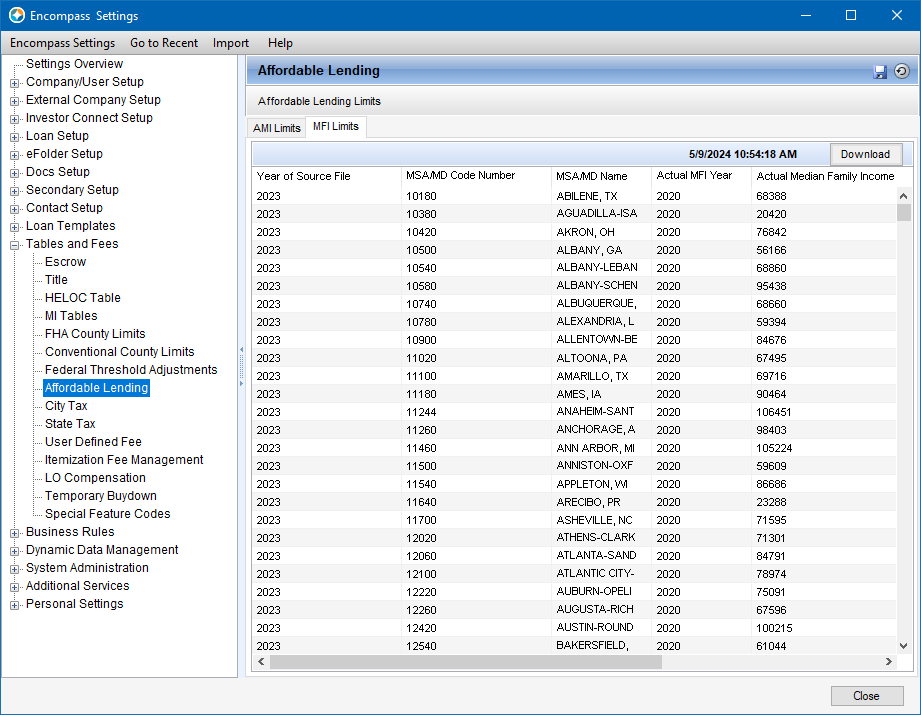This screenshot has height=715, width=921.
Task: Select Special Feature Codes
Action: pos(107,513)
